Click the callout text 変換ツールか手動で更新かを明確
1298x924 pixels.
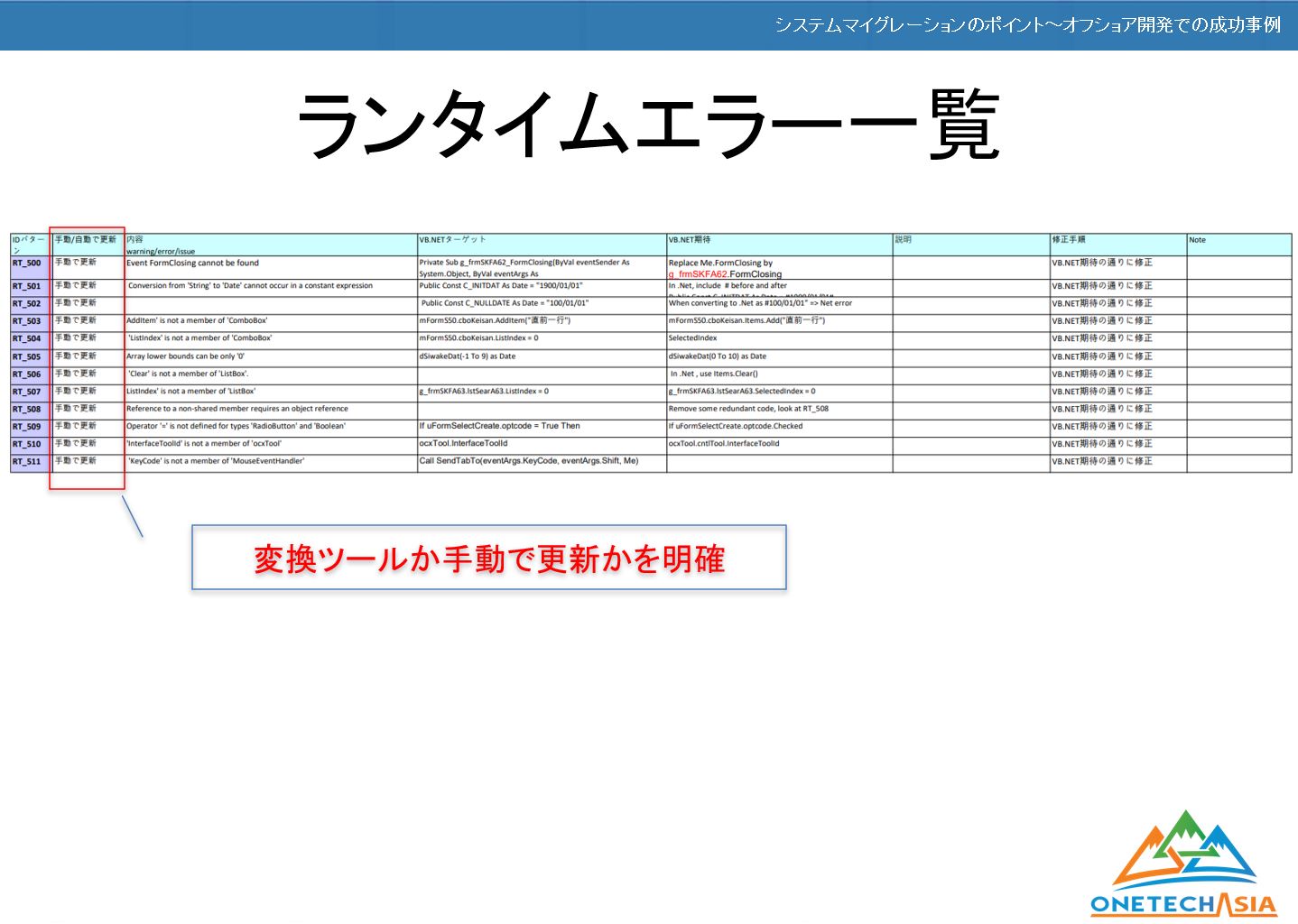coord(489,559)
